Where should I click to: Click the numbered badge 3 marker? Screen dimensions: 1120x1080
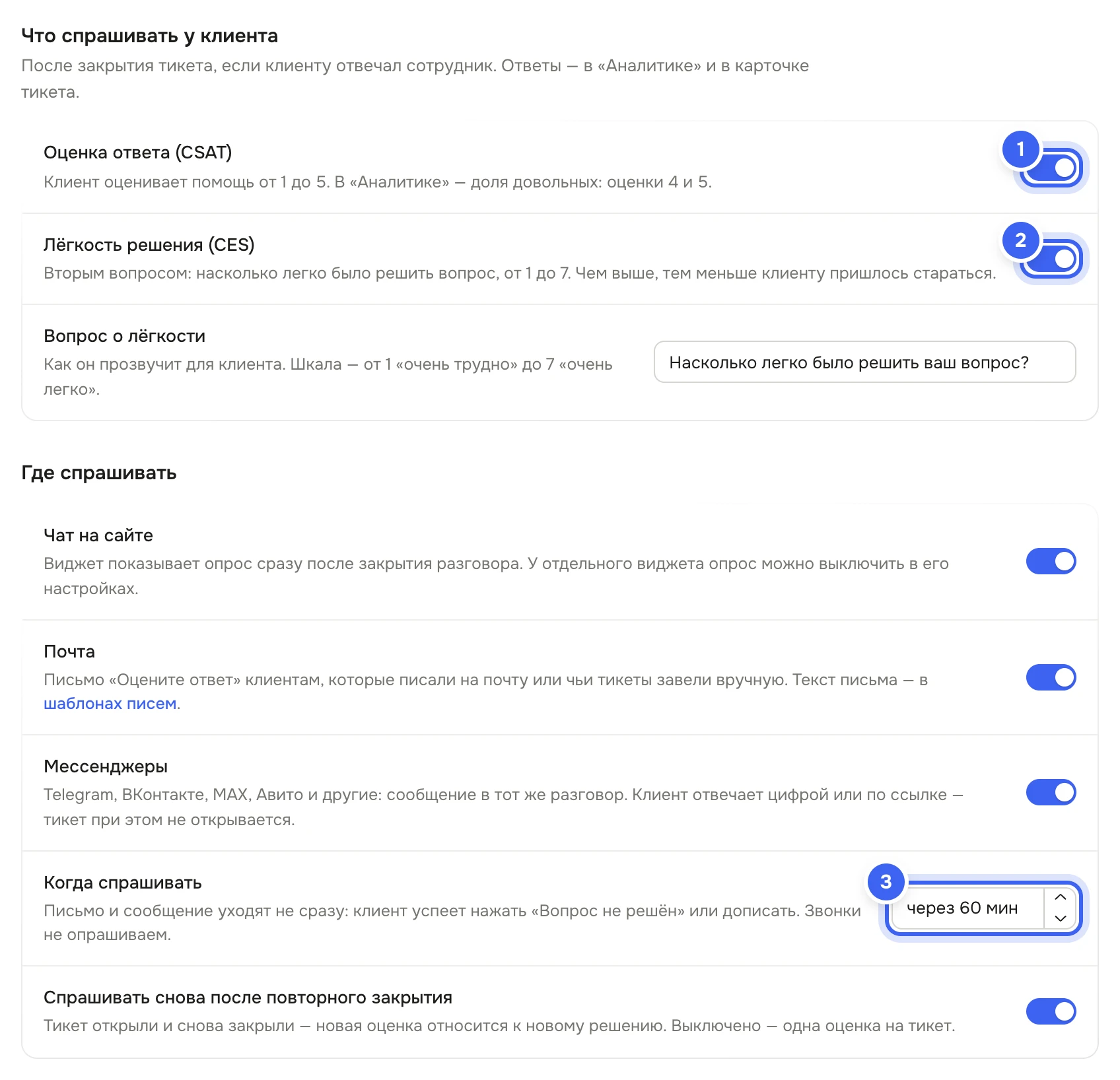pos(886,882)
